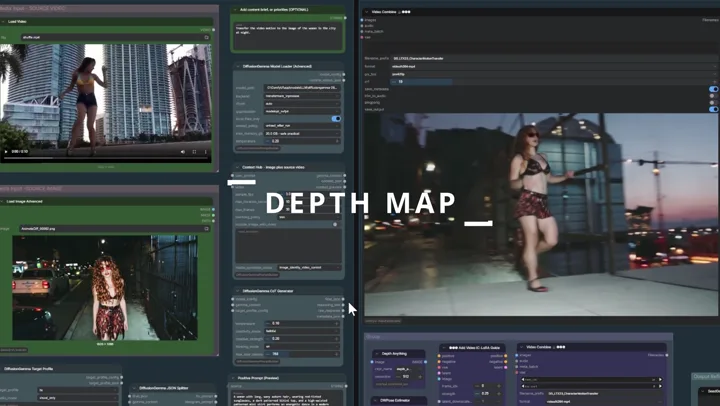Toggle save_output in top Video Combine
This screenshot has height=406, width=720.
[713, 109]
